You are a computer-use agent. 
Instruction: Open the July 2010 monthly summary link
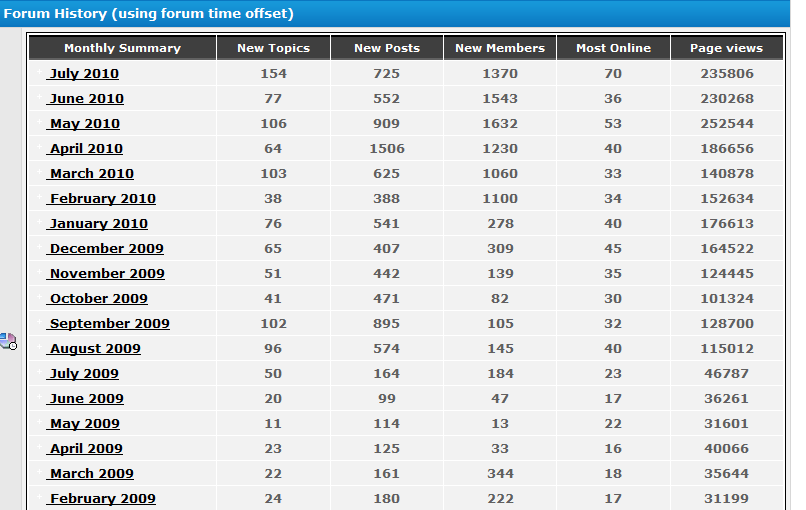click(x=83, y=74)
